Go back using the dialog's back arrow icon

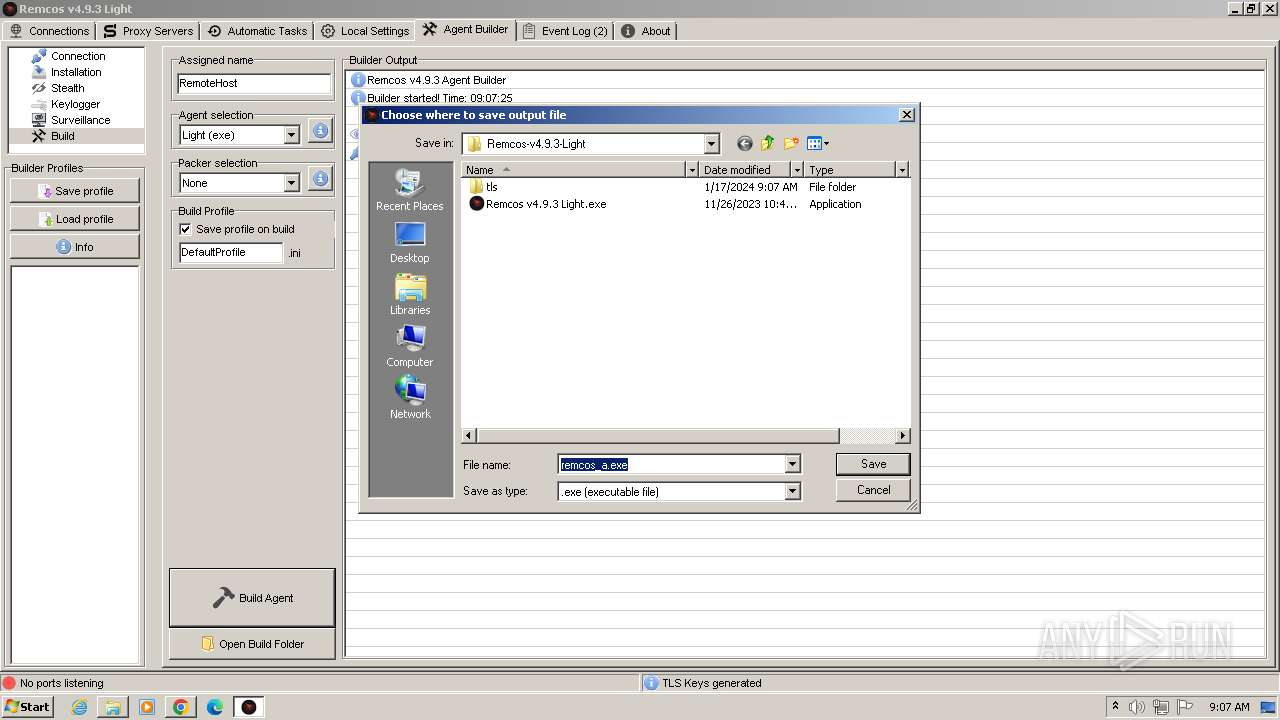click(744, 144)
